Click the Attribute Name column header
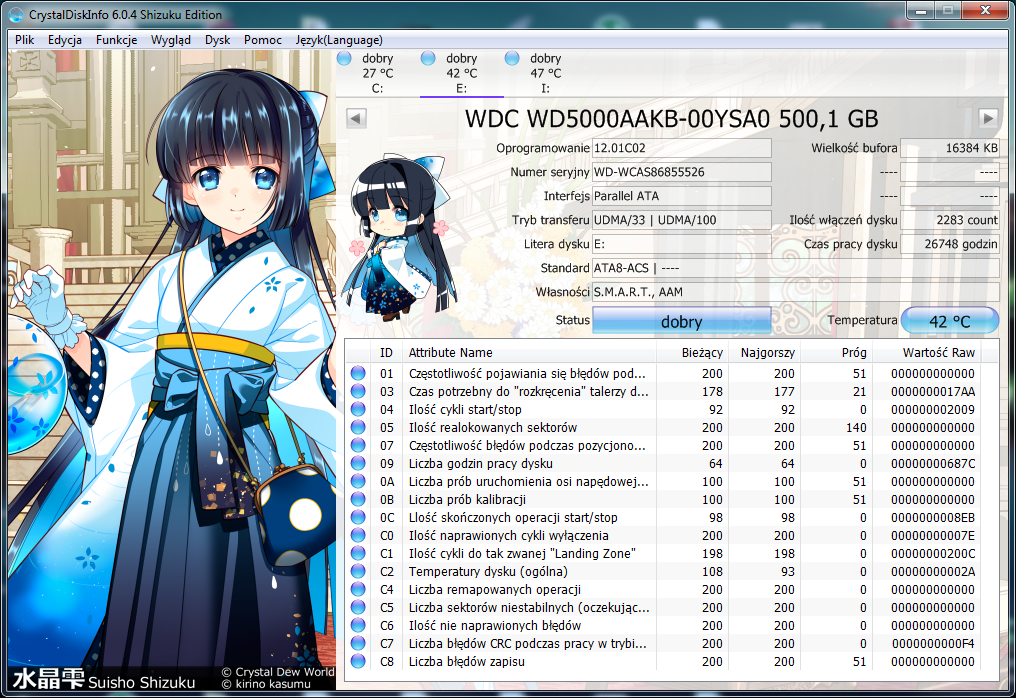Screen dimensions: 1017x699 (529, 353)
